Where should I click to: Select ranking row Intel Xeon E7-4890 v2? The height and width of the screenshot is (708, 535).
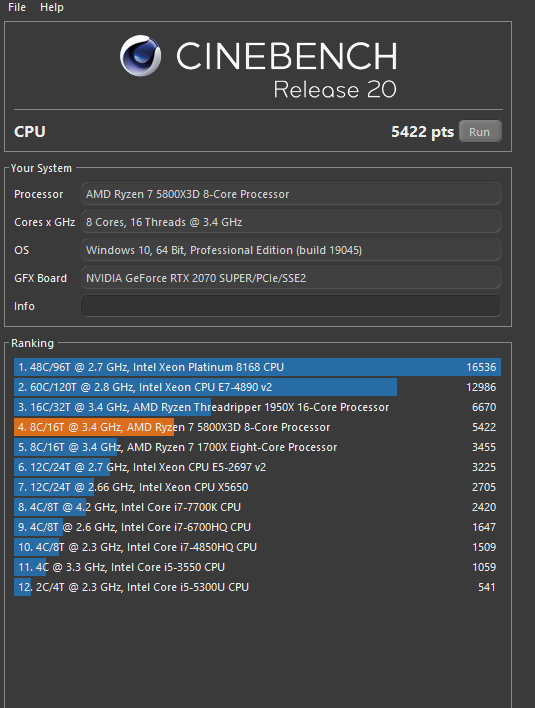[x=257, y=387]
